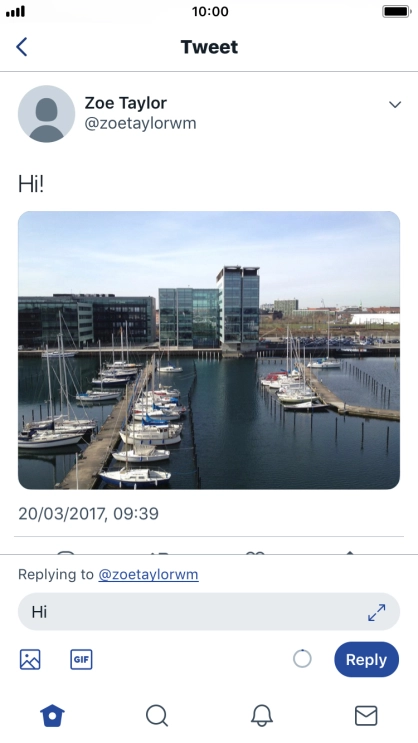Open the Notifications bell tab
This screenshot has height=743, width=418.
pyautogui.click(x=262, y=715)
